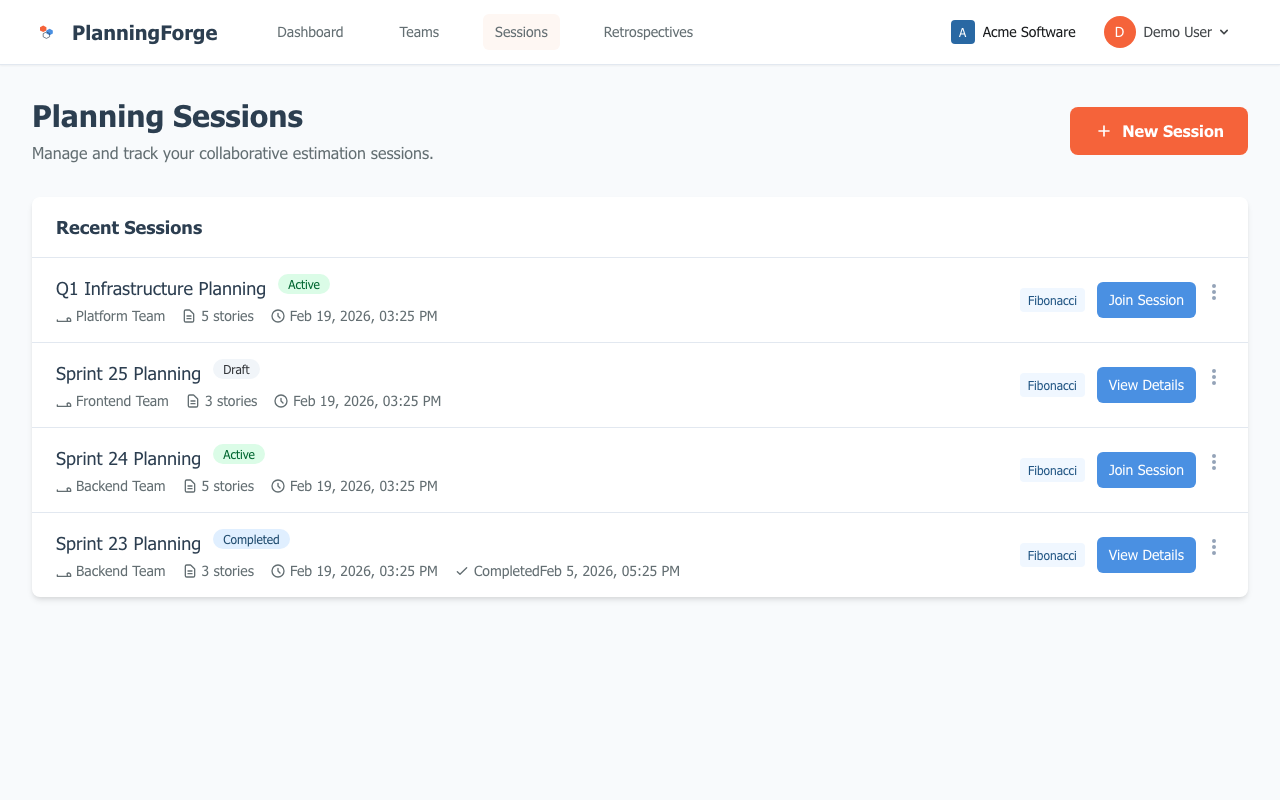Select the team icon next to Platform Team
This screenshot has width=1280, height=800.
click(63, 316)
